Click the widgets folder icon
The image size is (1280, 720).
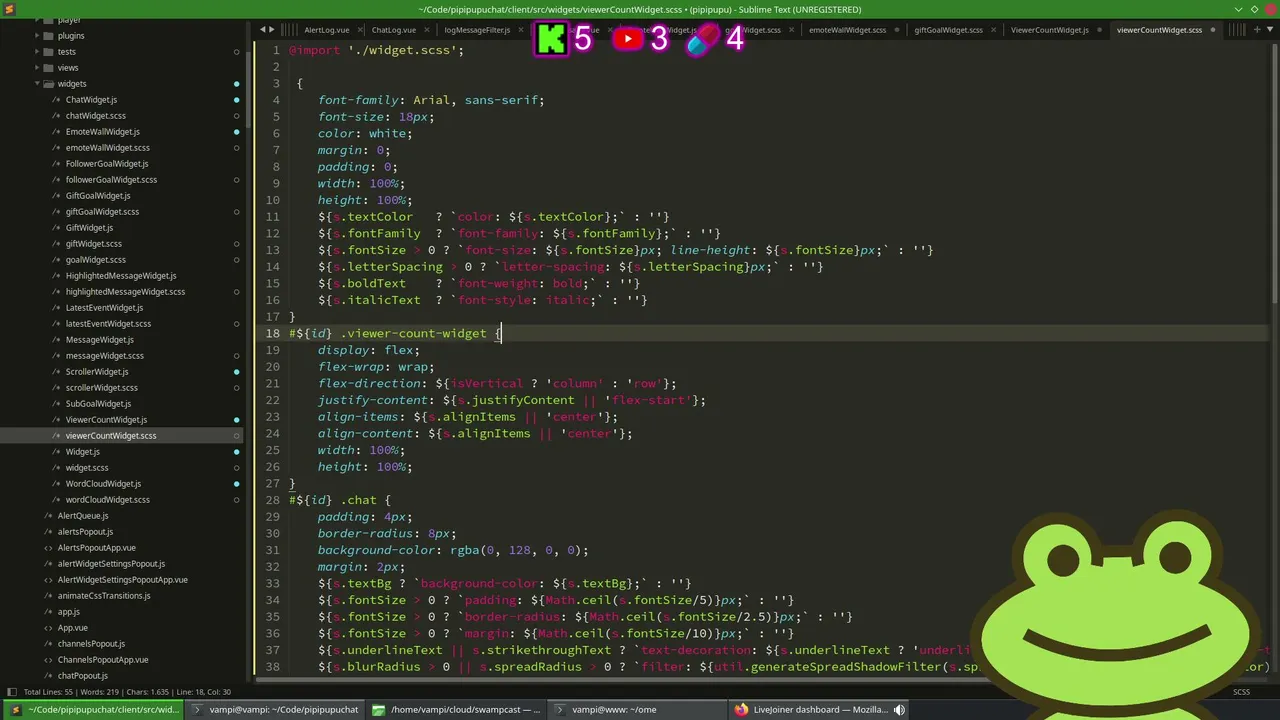[x=49, y=84]
